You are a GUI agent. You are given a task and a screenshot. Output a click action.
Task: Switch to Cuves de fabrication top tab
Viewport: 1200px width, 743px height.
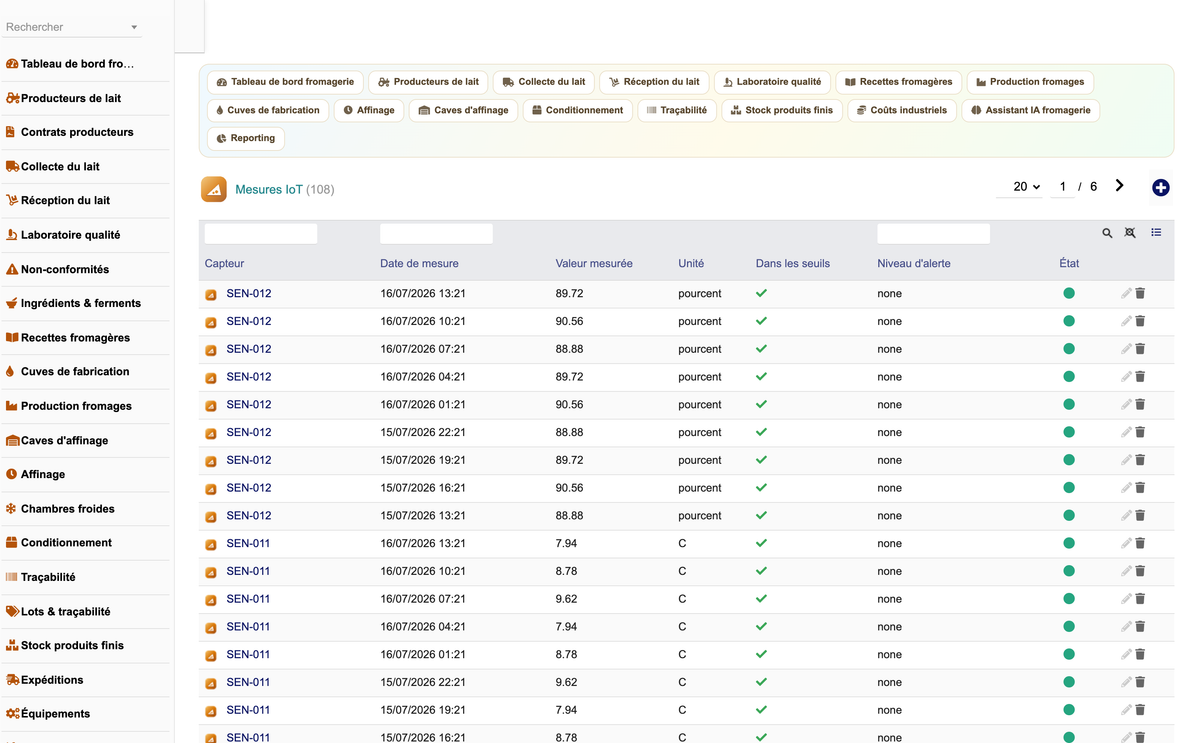268,110
